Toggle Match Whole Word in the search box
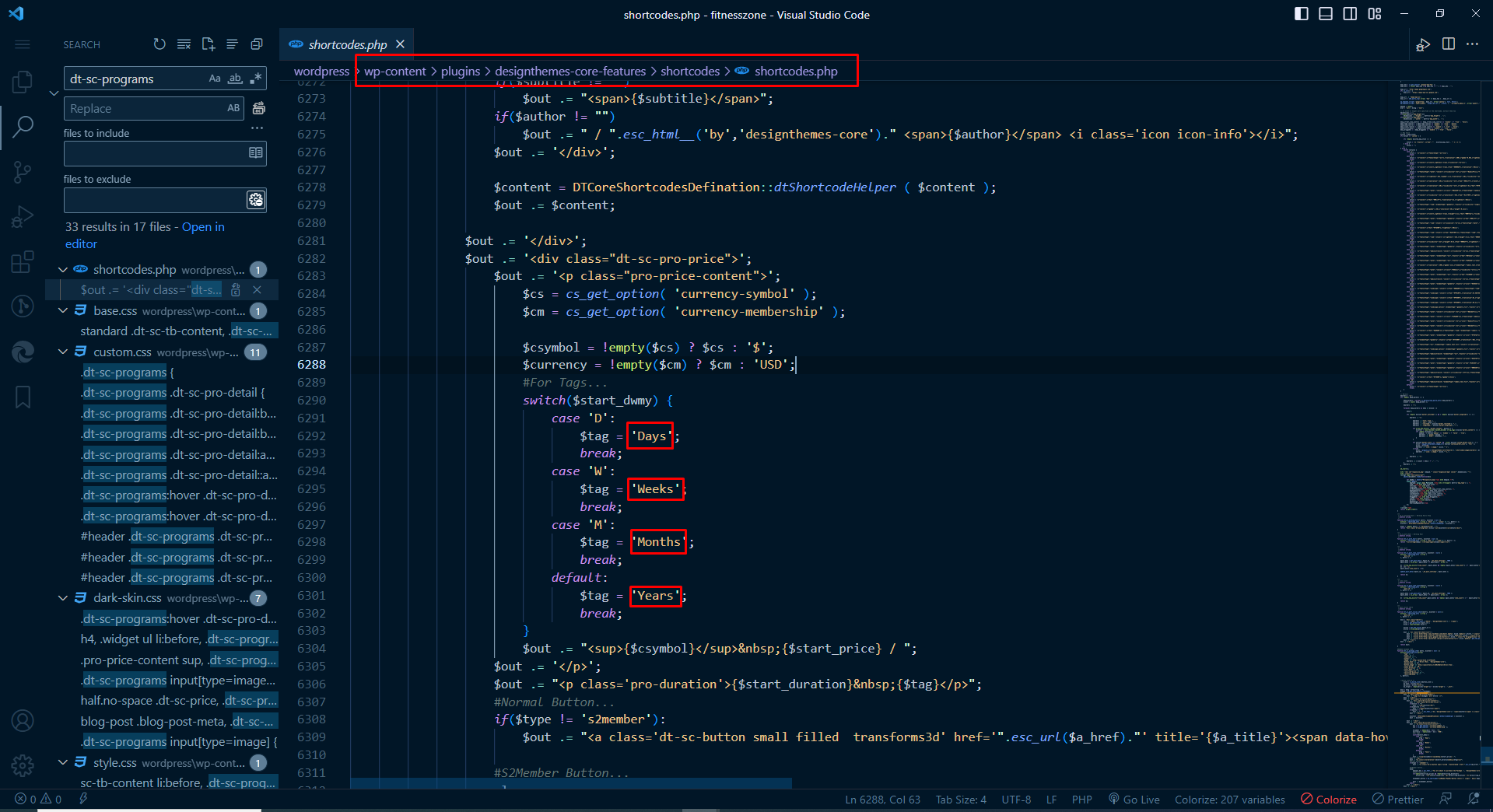Image resolution: width=1493 pixels, height=812 pixels. 235,79
